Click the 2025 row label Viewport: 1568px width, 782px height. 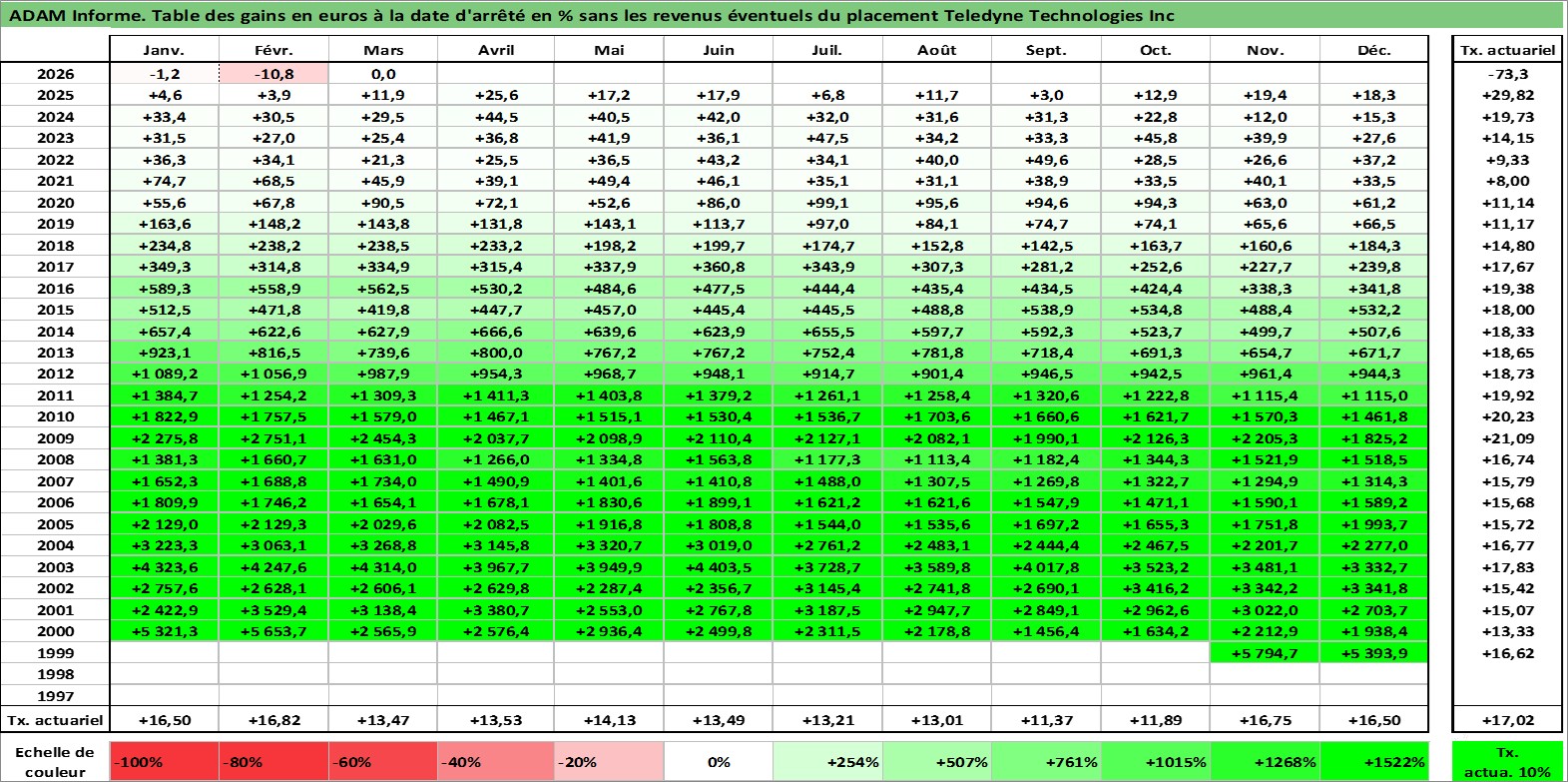pyautogui.click(x=55, y=95)
